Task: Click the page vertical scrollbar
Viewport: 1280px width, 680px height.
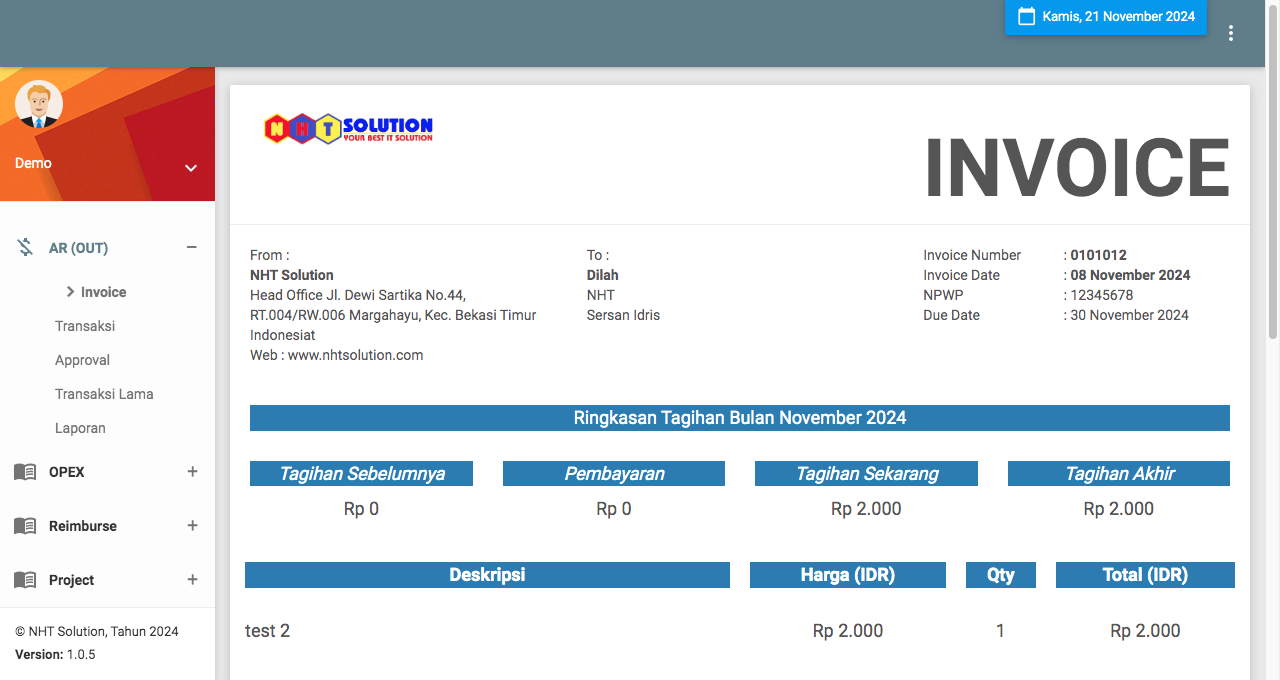Action: (x=1273, y=200)
